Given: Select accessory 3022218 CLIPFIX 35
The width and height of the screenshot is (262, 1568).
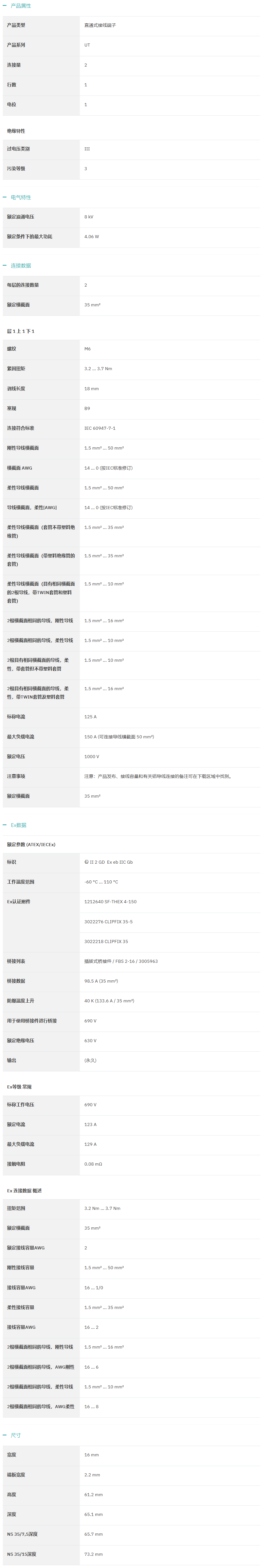Looking at the screenshot, I should 106,942.
